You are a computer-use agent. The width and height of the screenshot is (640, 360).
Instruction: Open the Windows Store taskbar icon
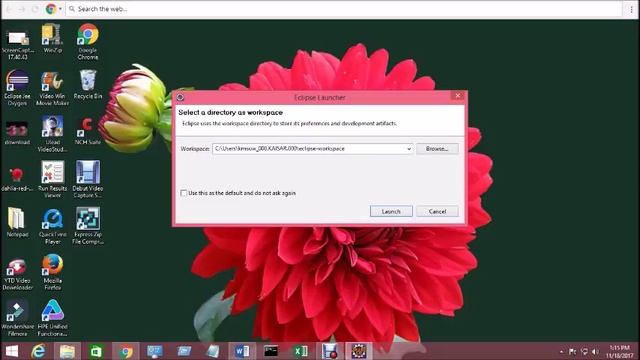point(96,351)
